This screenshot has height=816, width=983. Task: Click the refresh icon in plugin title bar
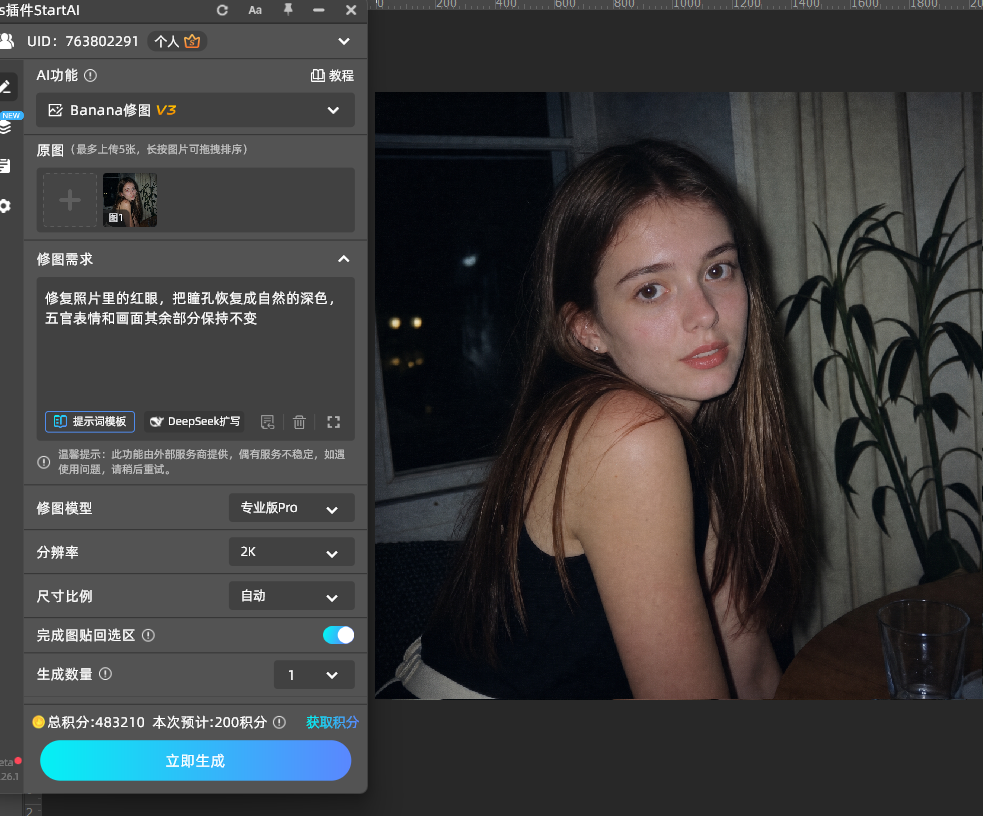tap(223, 10)
